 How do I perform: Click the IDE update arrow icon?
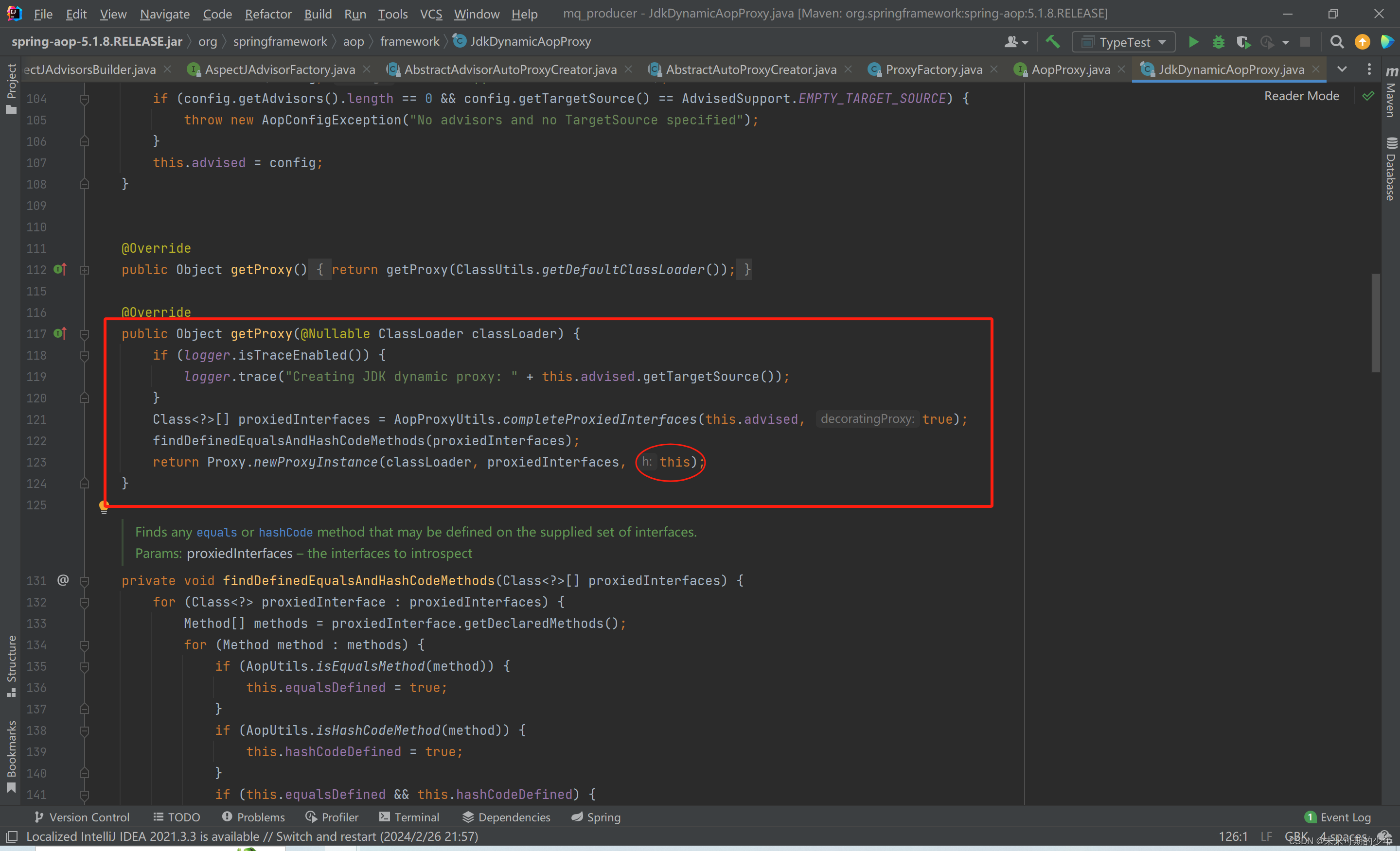click(1362, 42)
